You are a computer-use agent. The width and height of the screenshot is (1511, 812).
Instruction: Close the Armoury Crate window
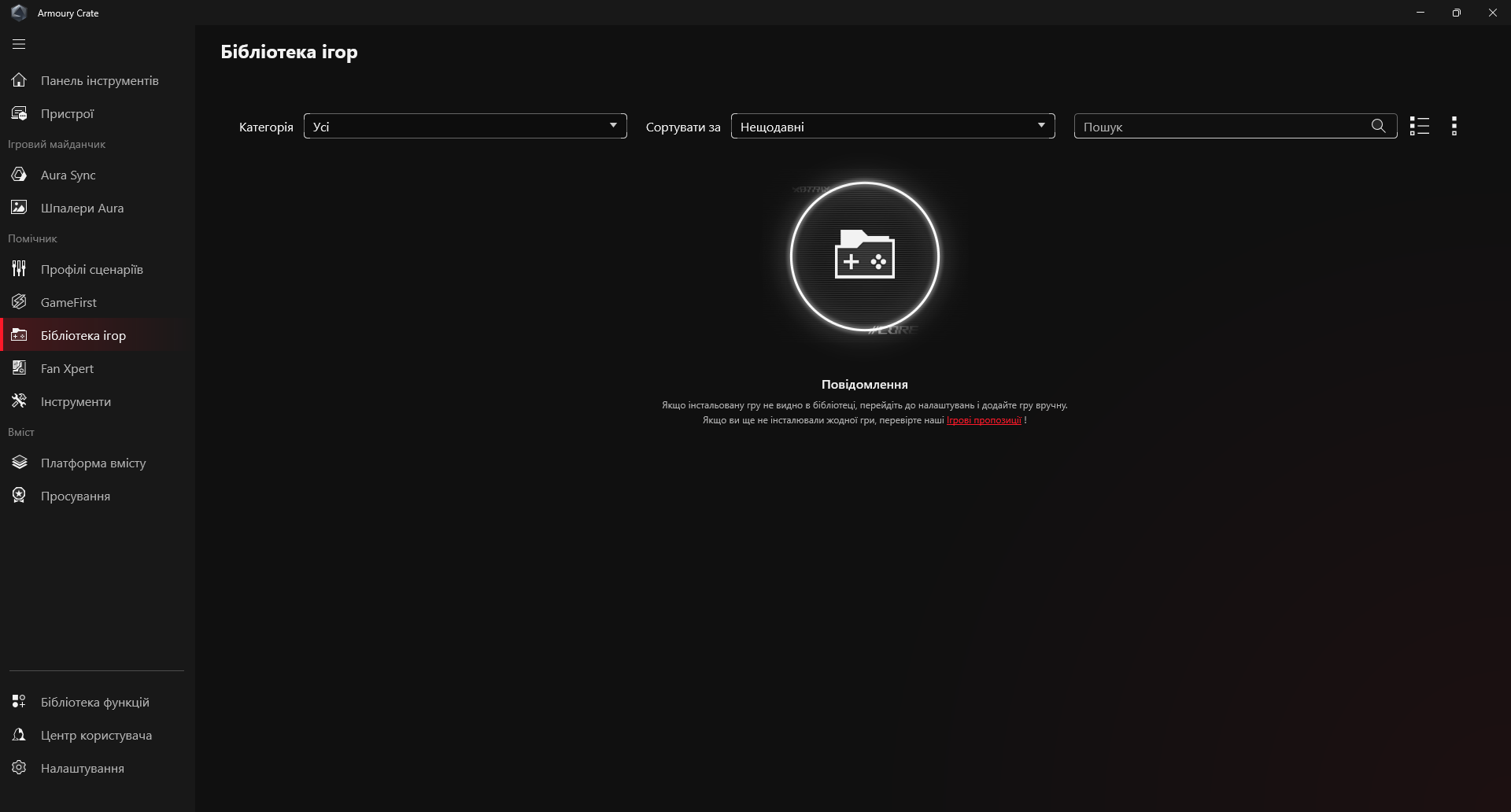pos(1493,13)
